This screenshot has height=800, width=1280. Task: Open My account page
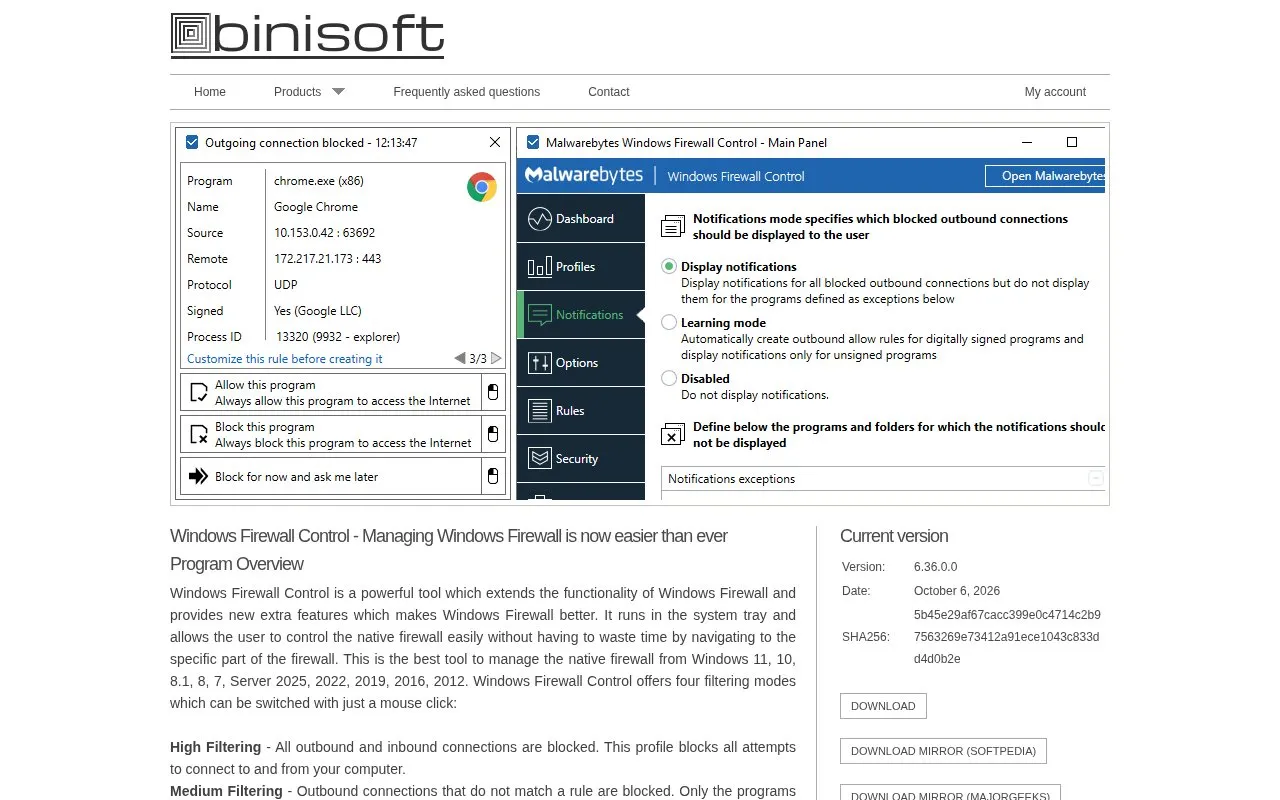click(x=1055, y=92)
